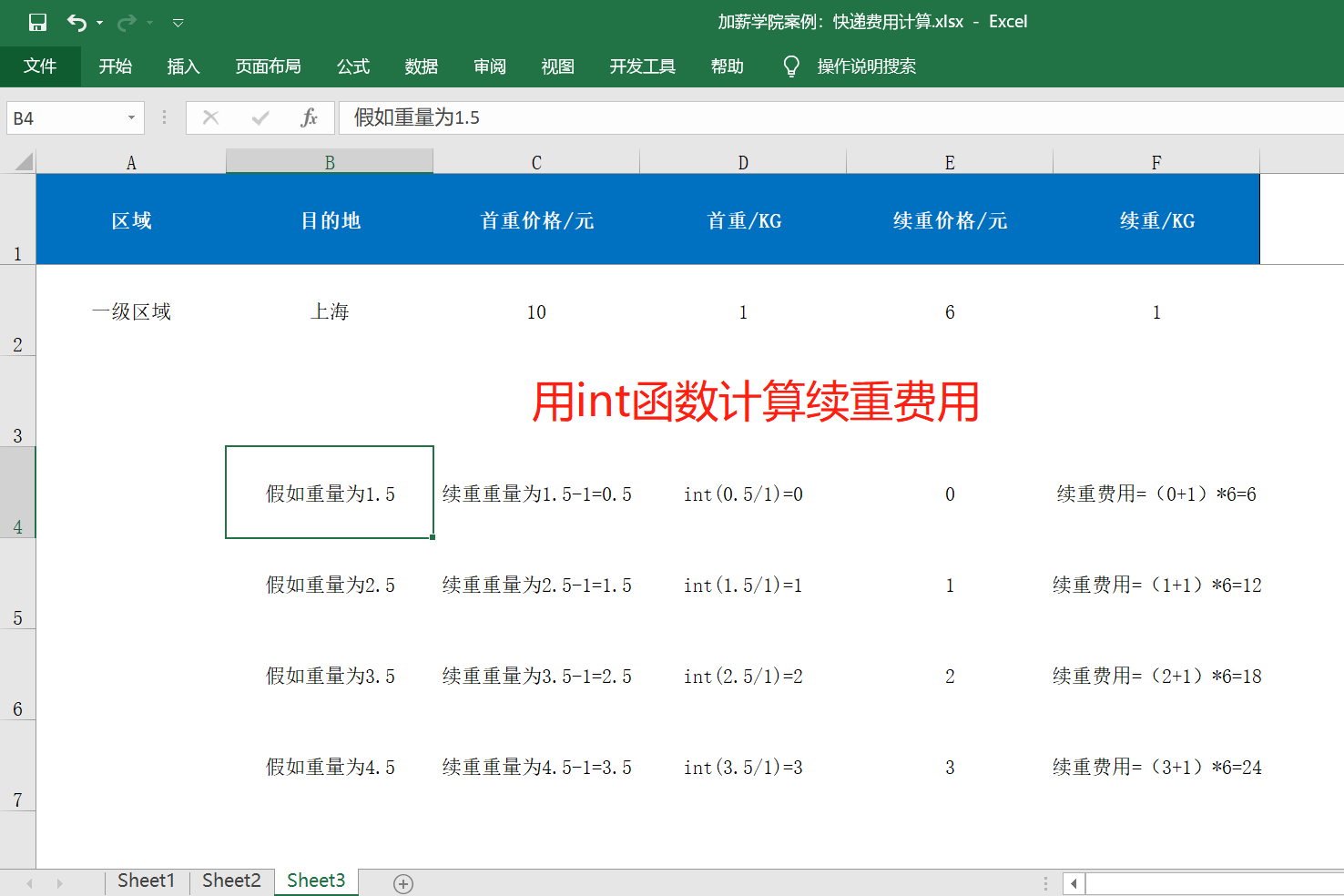This screenshot has height=896, width=1344.
Task: Click the horizontal scrollbar left arrow
Action: pyautogui.click(x=1074, y=883)
